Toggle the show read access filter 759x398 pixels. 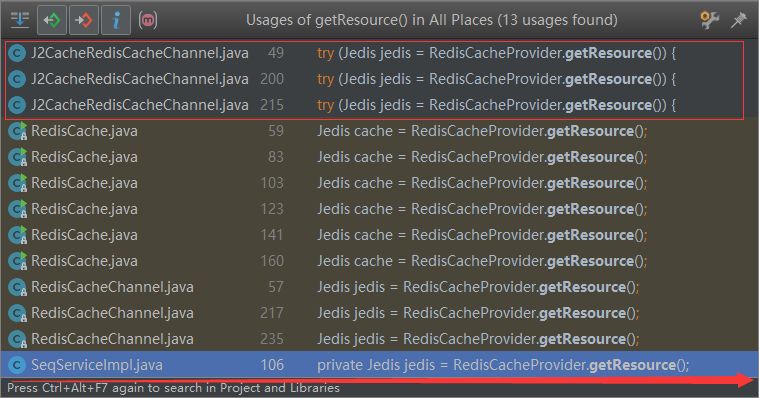52,20
